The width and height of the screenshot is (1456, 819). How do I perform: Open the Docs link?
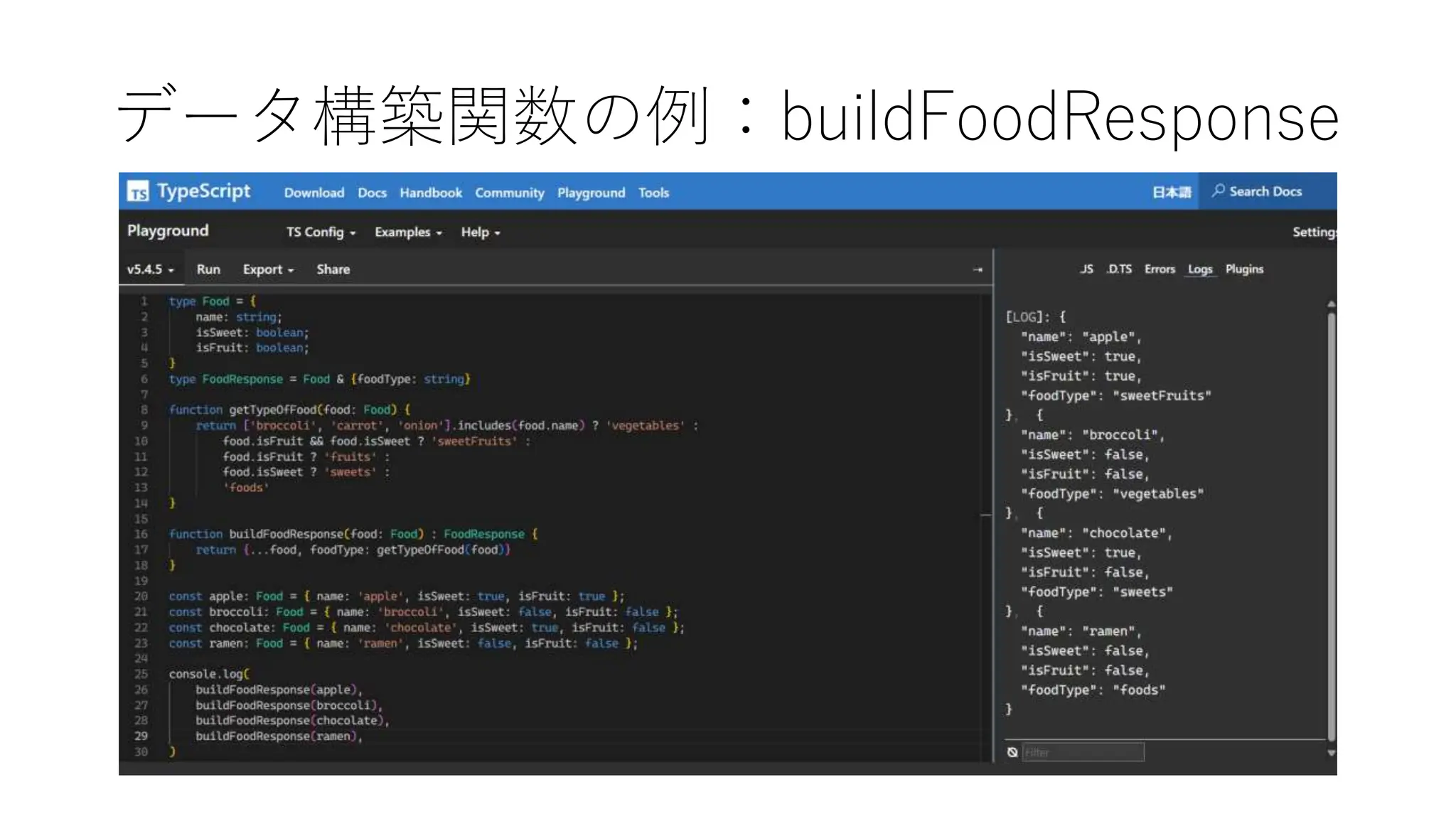pos(372,193)
